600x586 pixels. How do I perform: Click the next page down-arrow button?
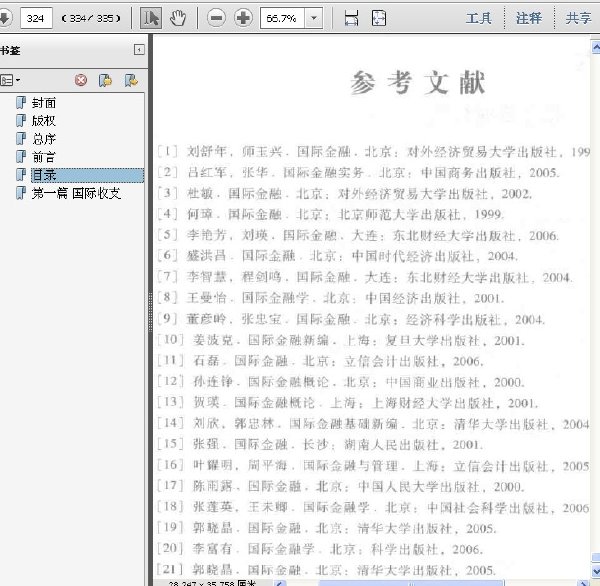pyautogui.click(x=5, y=18)
